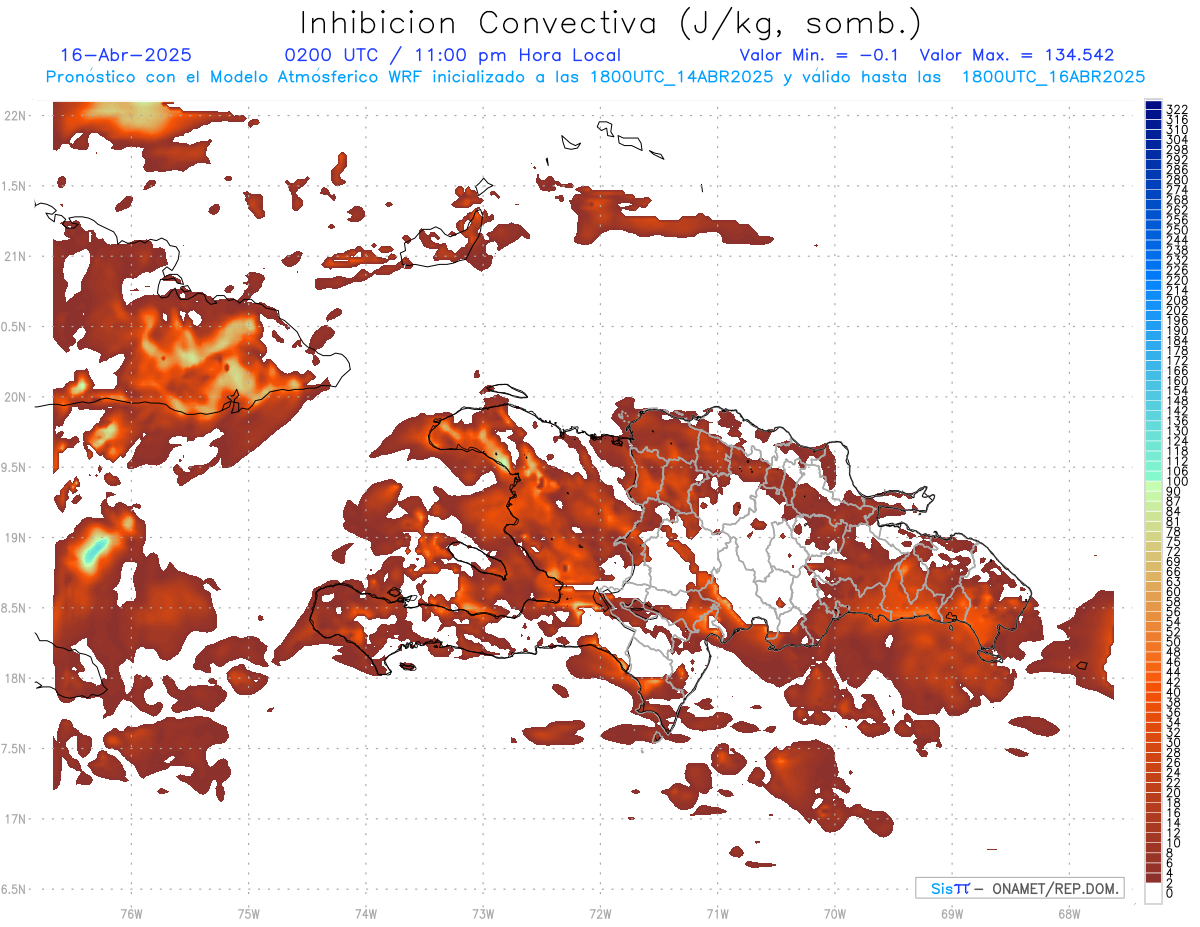This screenshot has width=1200, height=927.
Task: Click the '76W' longitude label
Action: point(131,913)
